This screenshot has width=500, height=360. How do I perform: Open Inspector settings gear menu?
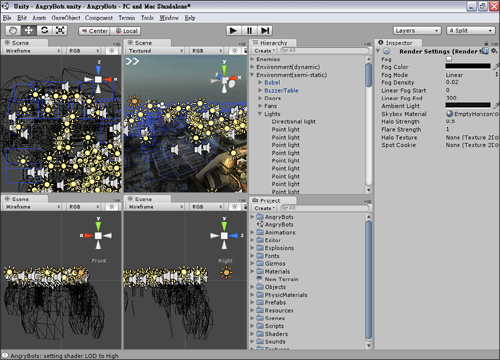(494, 51)
